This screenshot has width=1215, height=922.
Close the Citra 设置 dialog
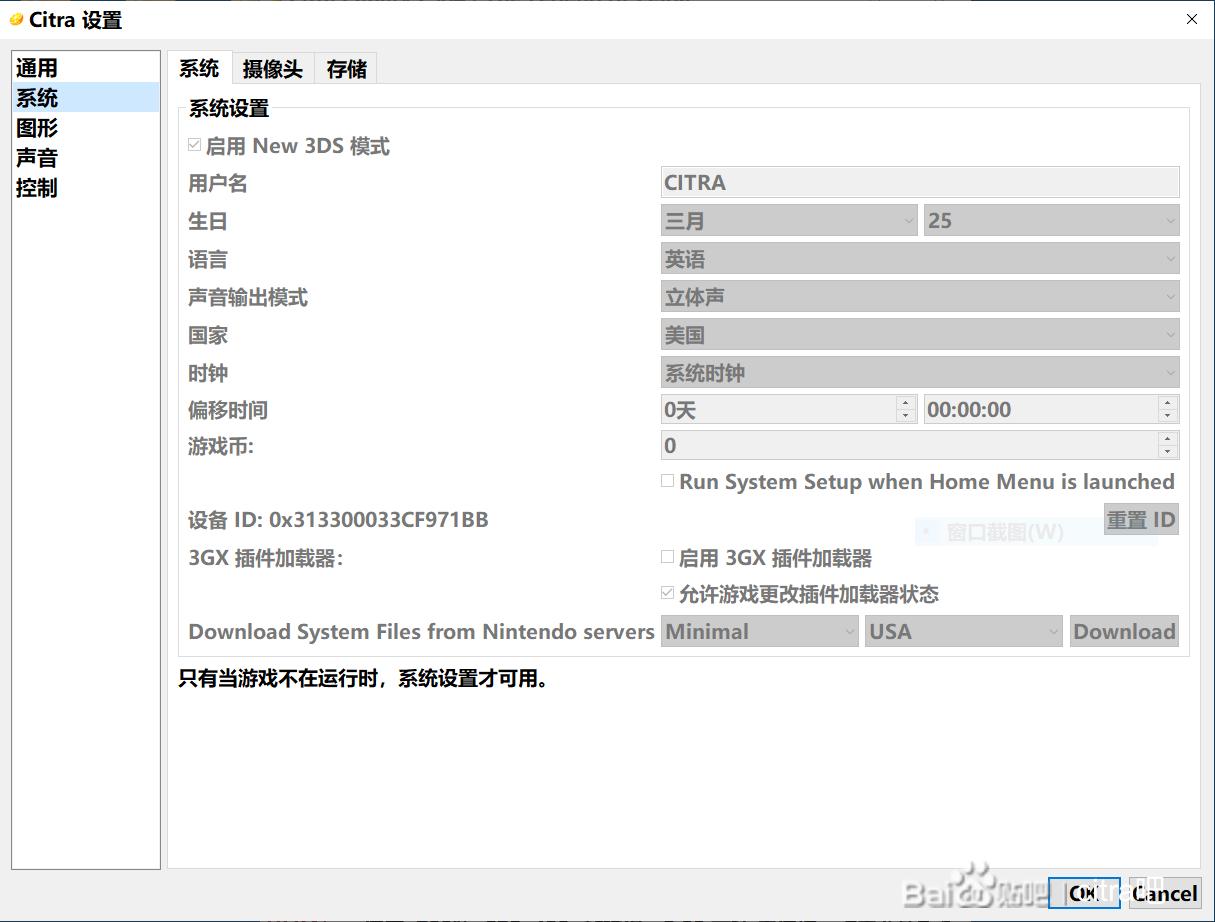pos(1191,19)
